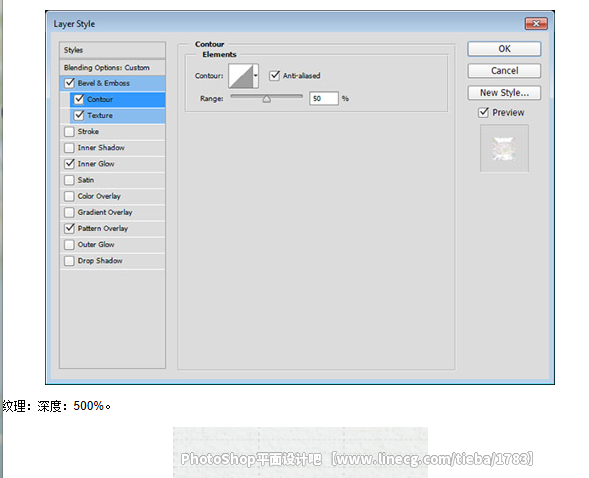The height and width of the screenshot is (478, 589).
Task: Toggle the Anti-aliased checkbox
Action: click(275, 75)
